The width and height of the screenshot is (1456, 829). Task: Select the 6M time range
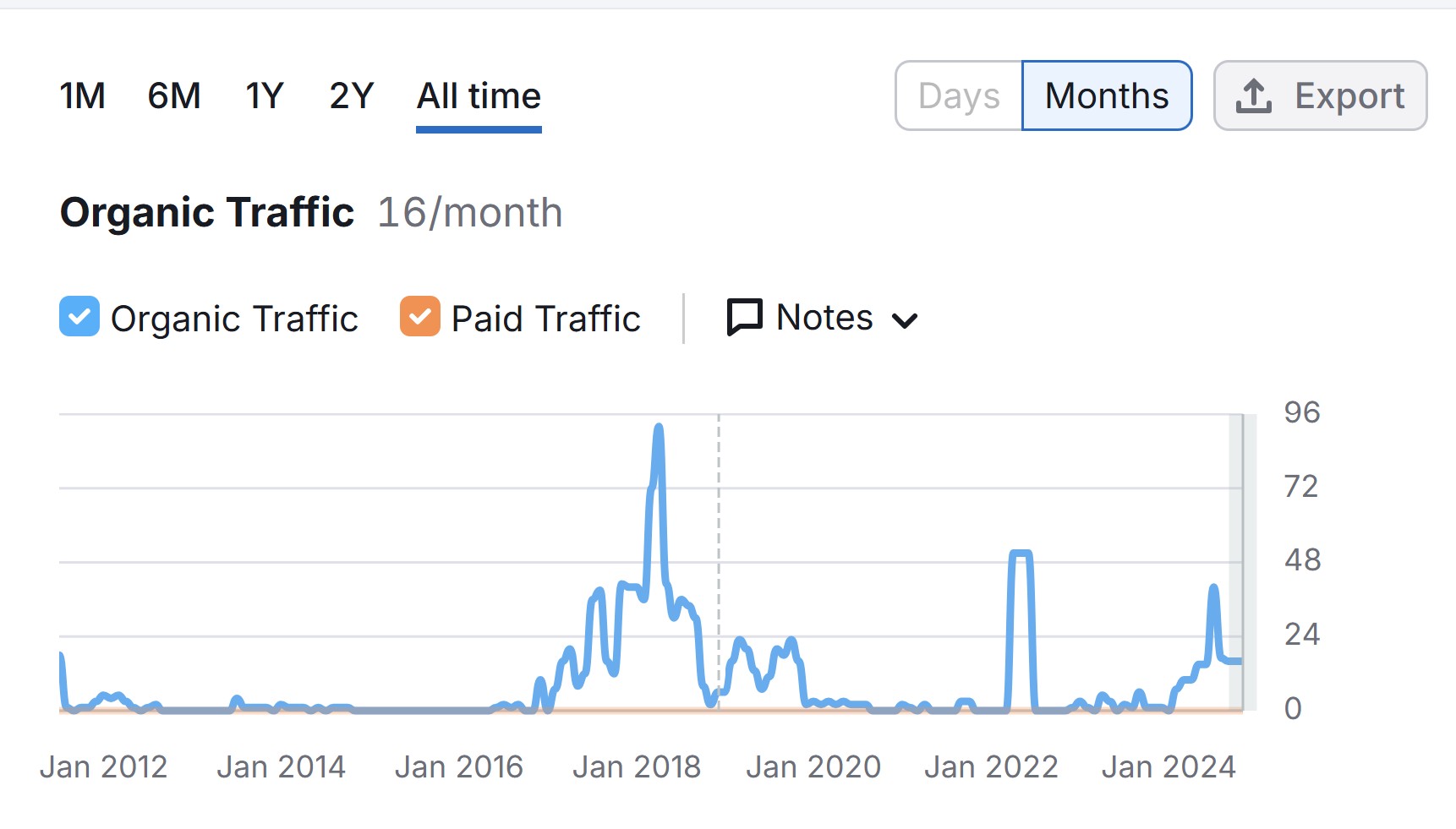[x=174, y=96]
